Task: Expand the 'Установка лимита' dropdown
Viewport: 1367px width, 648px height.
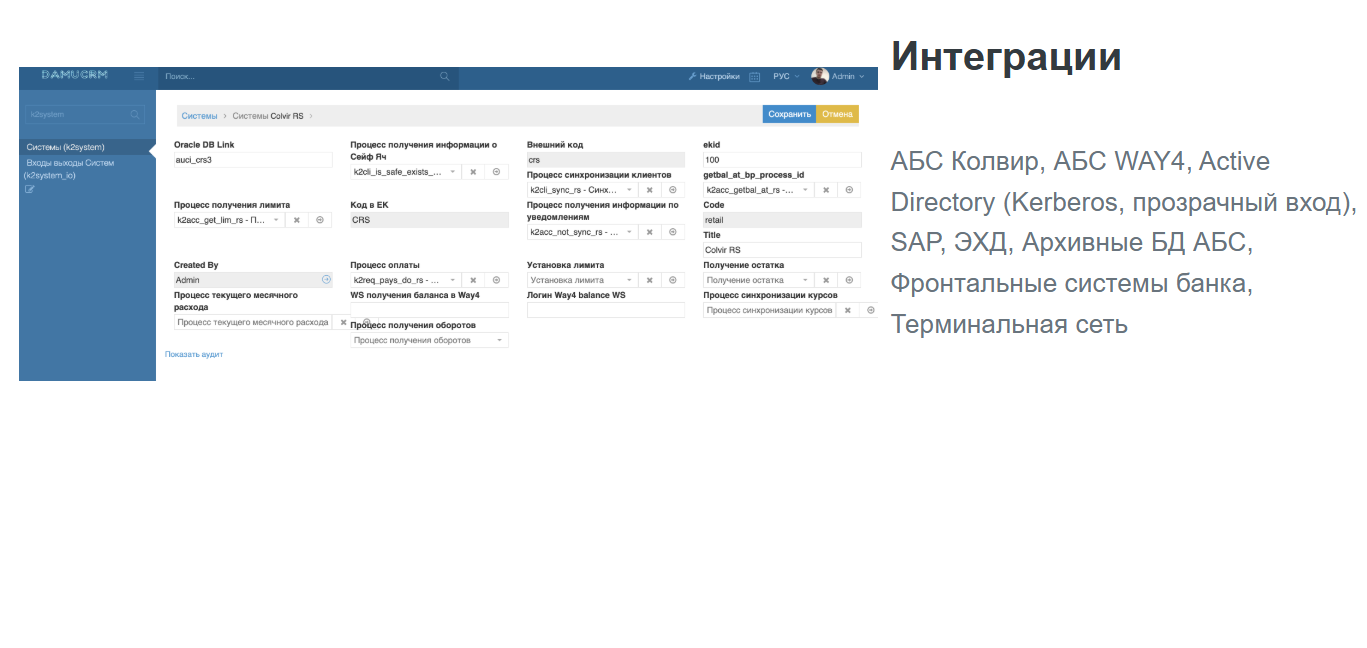Action: click(629, 281)
